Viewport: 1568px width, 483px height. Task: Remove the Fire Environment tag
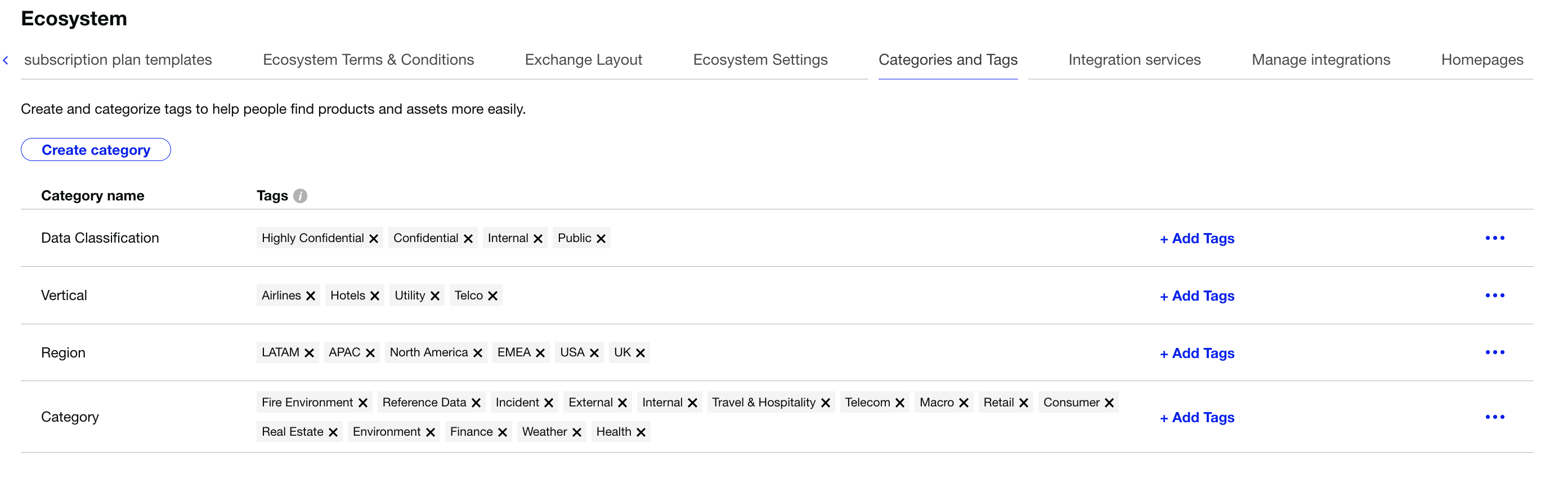pyautogui.click(x=363, y=403)
